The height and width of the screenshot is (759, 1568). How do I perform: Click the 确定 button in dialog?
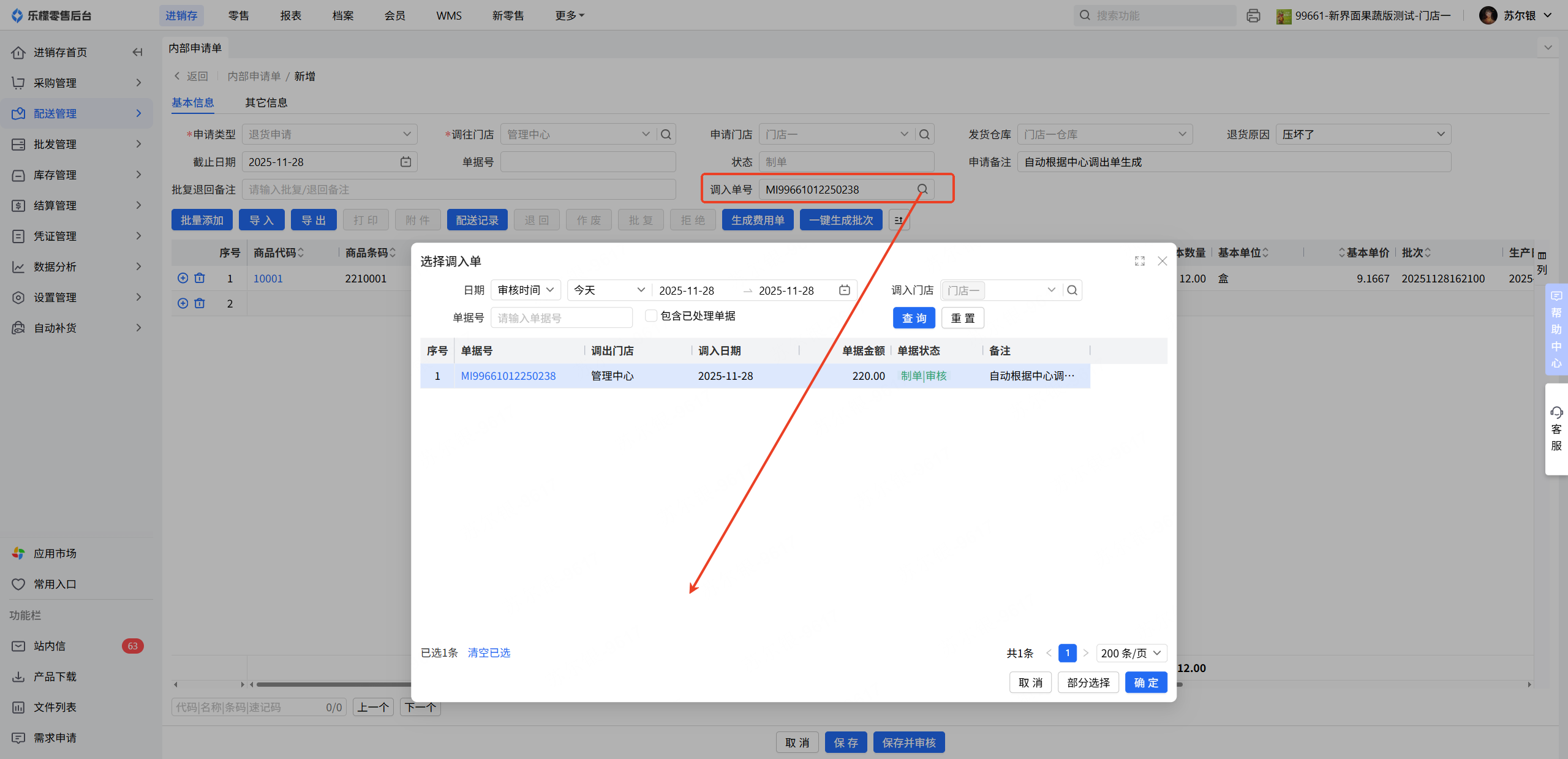1145,682
